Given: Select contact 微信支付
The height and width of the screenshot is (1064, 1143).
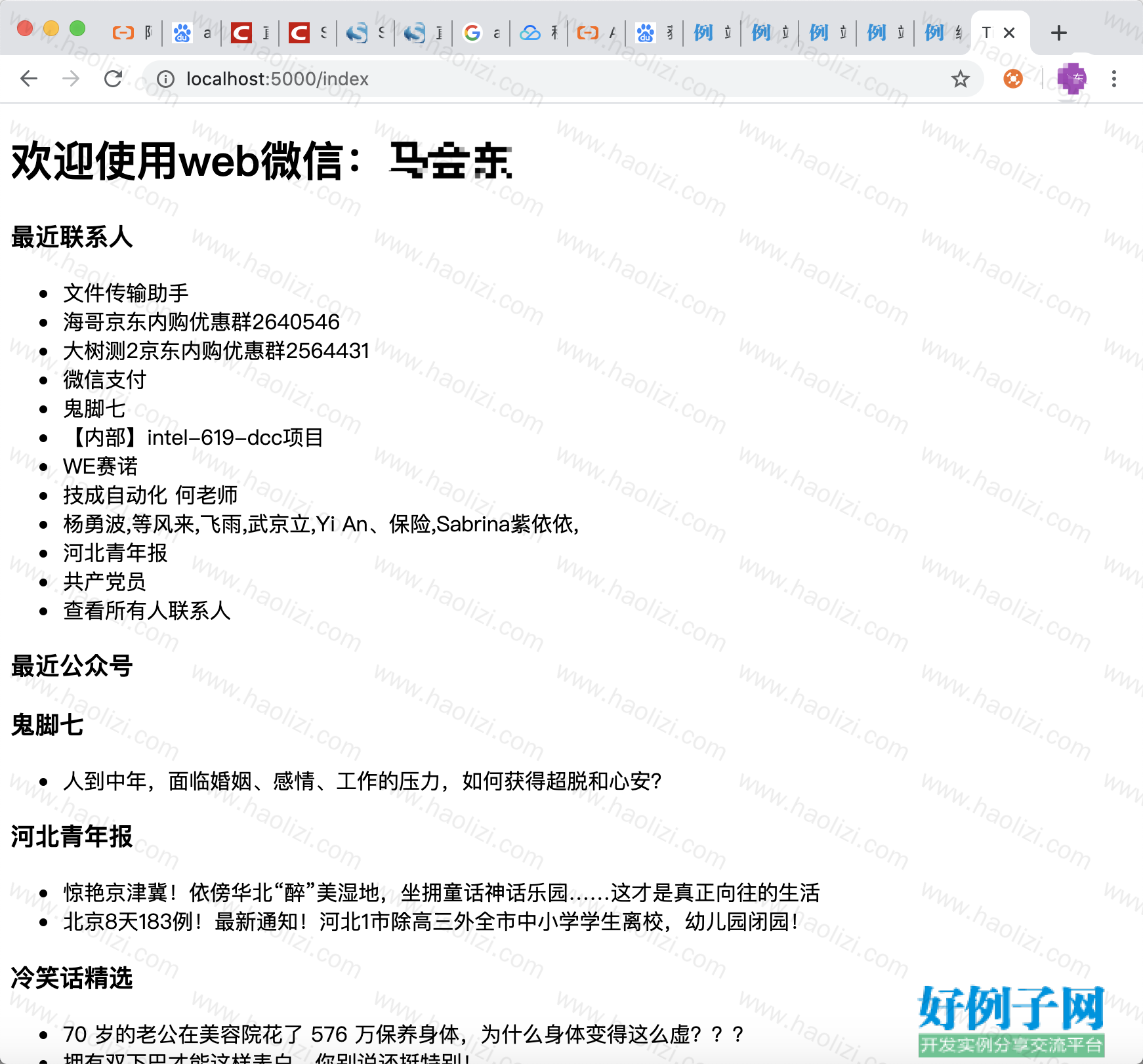Looking at the screenshot, I should point(105,380).
